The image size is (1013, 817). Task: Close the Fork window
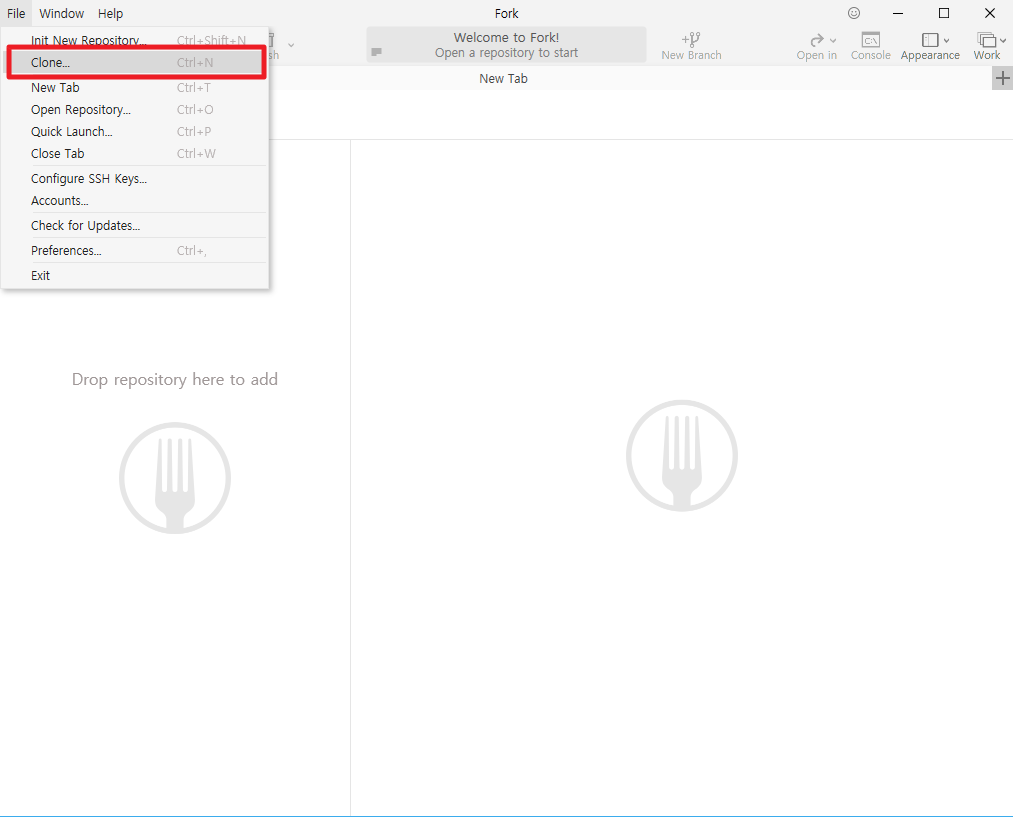pos(990,13)
